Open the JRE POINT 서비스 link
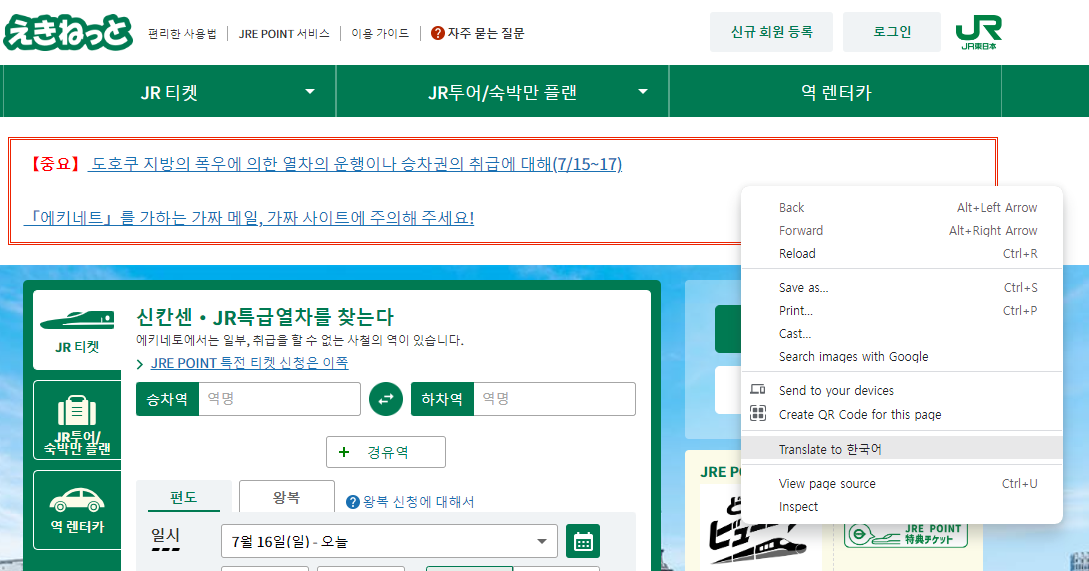Screen dimensions: 1089x571 284,33
